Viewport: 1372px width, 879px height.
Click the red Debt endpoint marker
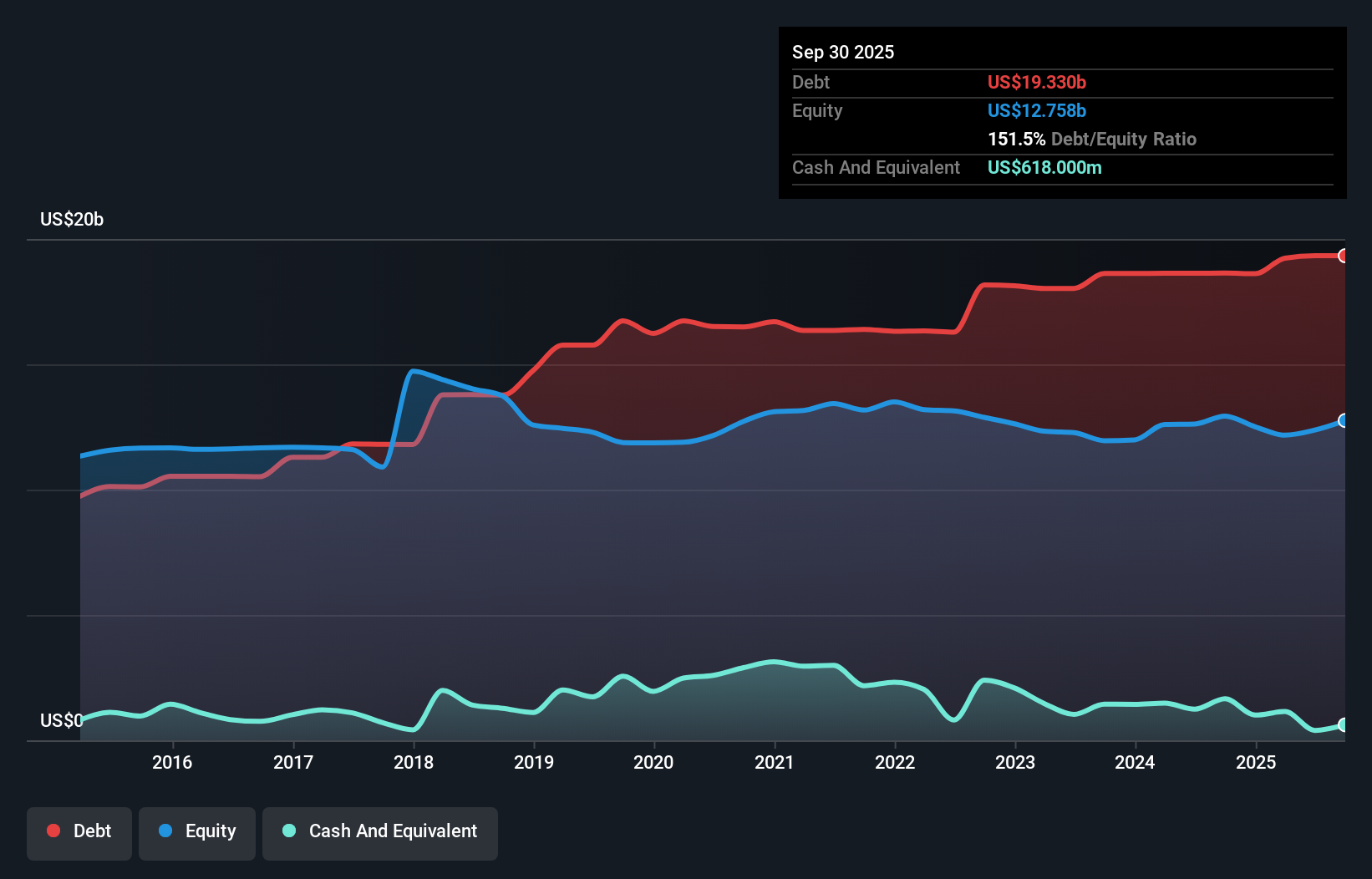tap(1343, 256)
